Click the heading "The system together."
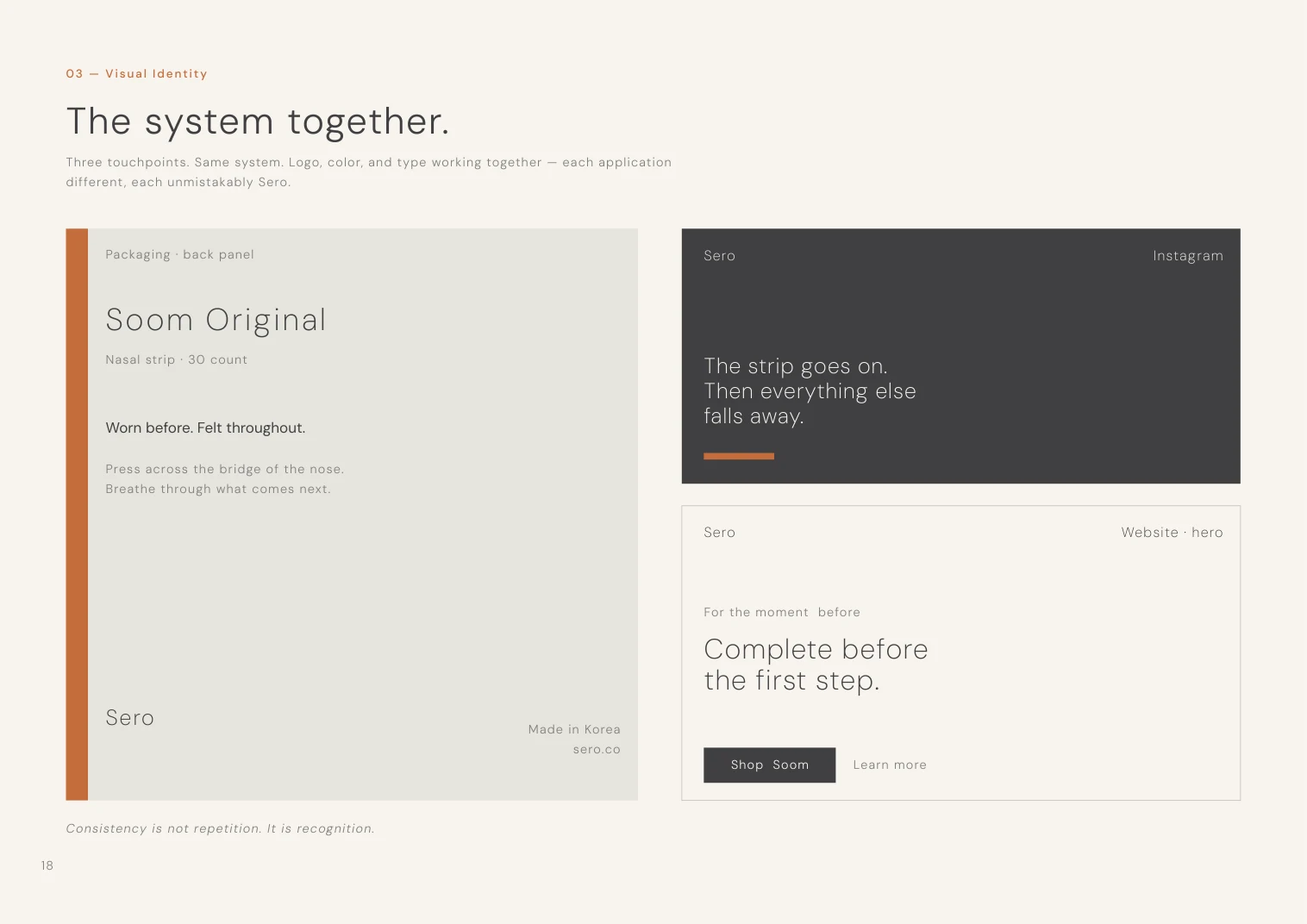Screen dimensions: 1307x924 tap(258, 121)
